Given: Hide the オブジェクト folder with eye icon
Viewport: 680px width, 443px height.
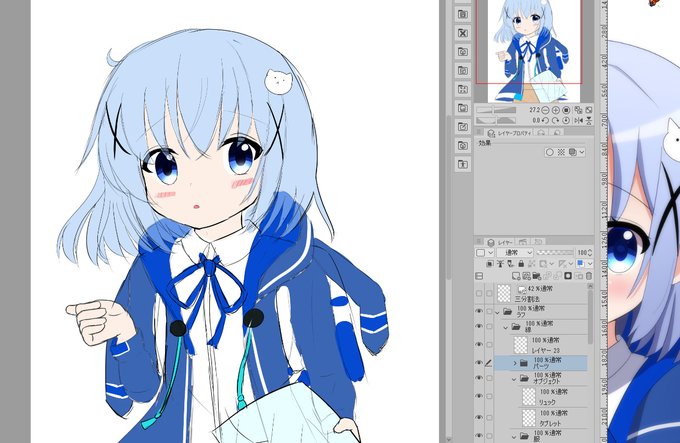Looking at the screenshot, I should pyautogui.click(x=479, y=378).
